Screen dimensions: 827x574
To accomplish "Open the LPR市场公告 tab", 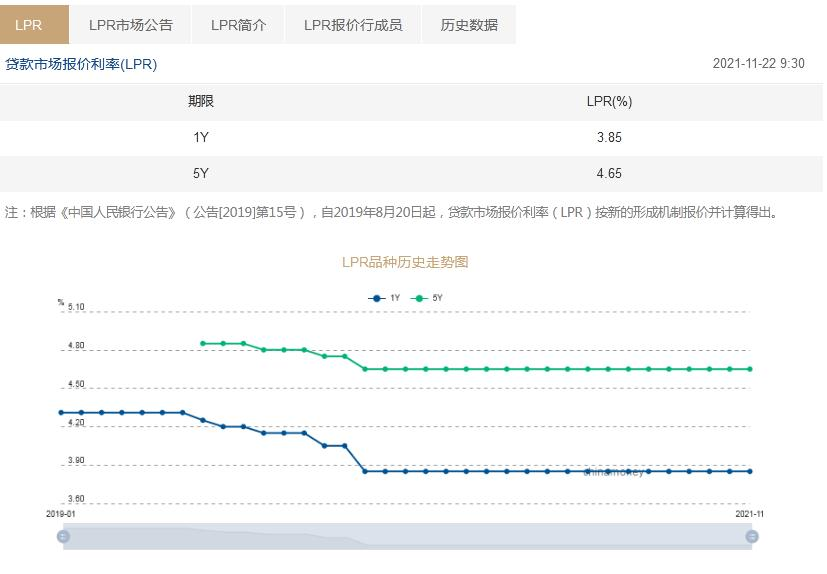I will [130, 25].
